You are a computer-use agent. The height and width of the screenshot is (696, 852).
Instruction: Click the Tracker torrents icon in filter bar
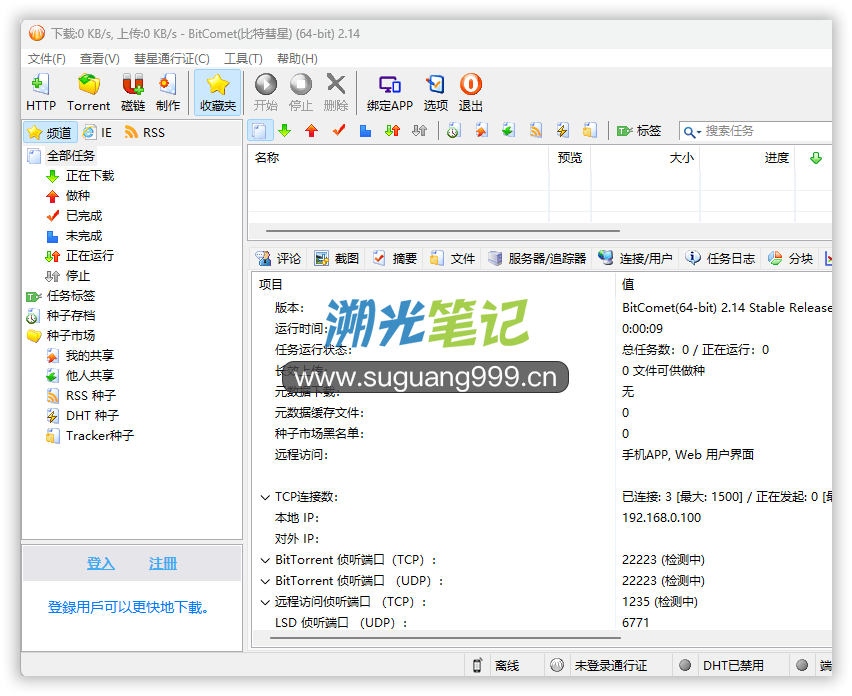tap(590, 130)
